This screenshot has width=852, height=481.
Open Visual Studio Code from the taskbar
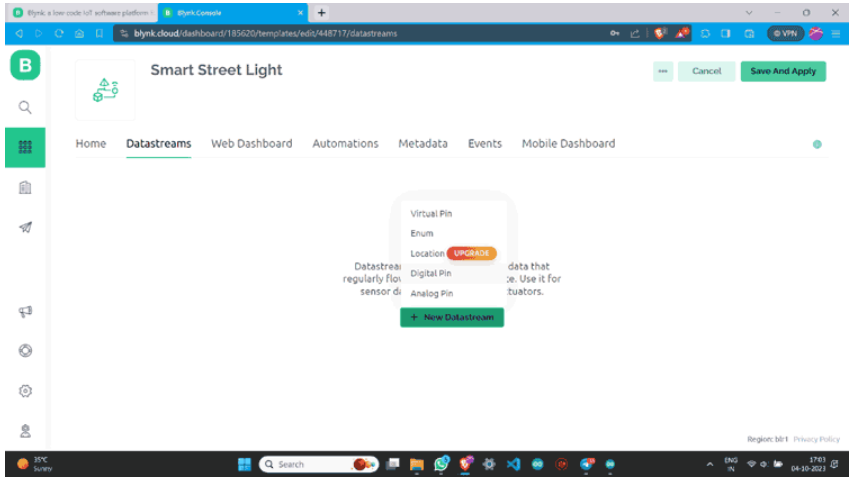pyautogui.click(x=513, y=465)
